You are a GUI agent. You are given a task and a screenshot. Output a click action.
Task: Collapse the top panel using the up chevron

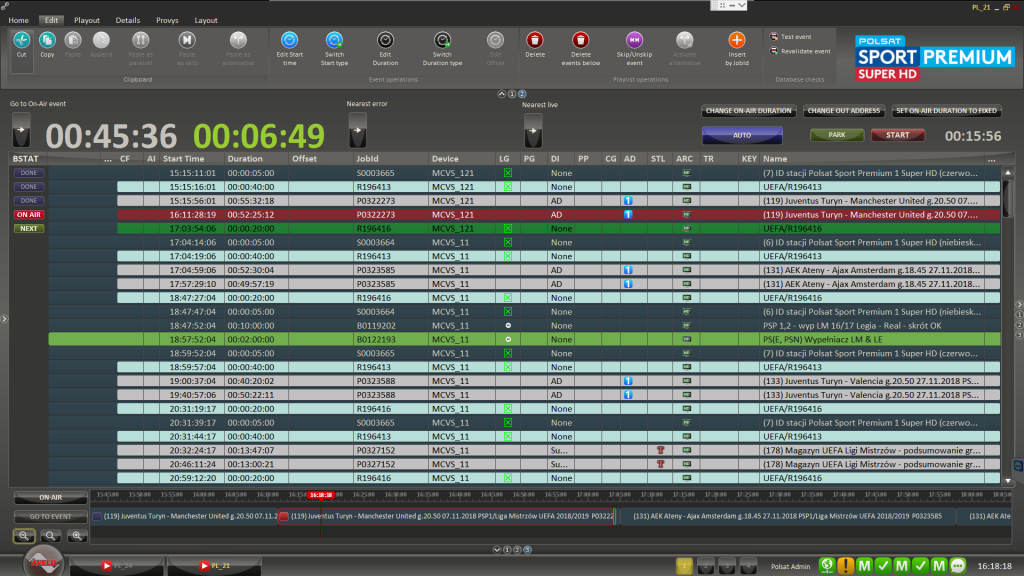[501, 94]
